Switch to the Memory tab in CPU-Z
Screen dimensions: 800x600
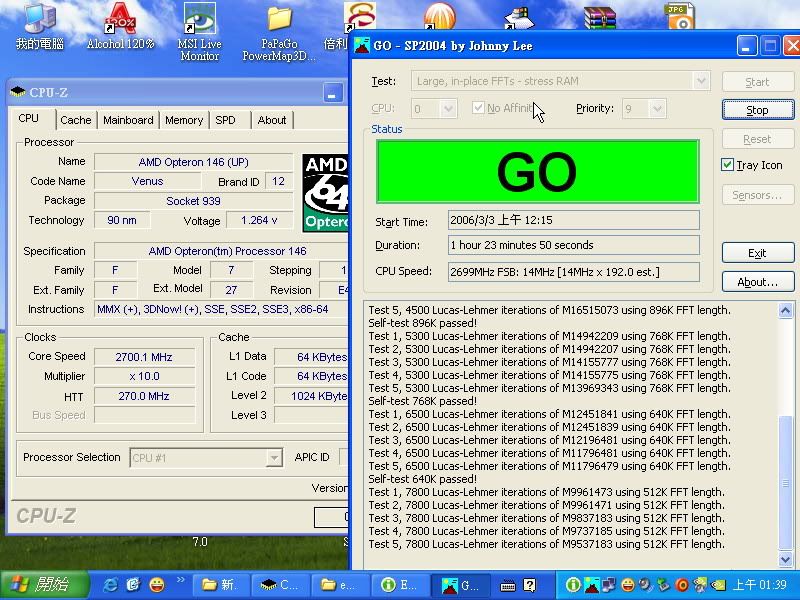(x=184, y=120)
